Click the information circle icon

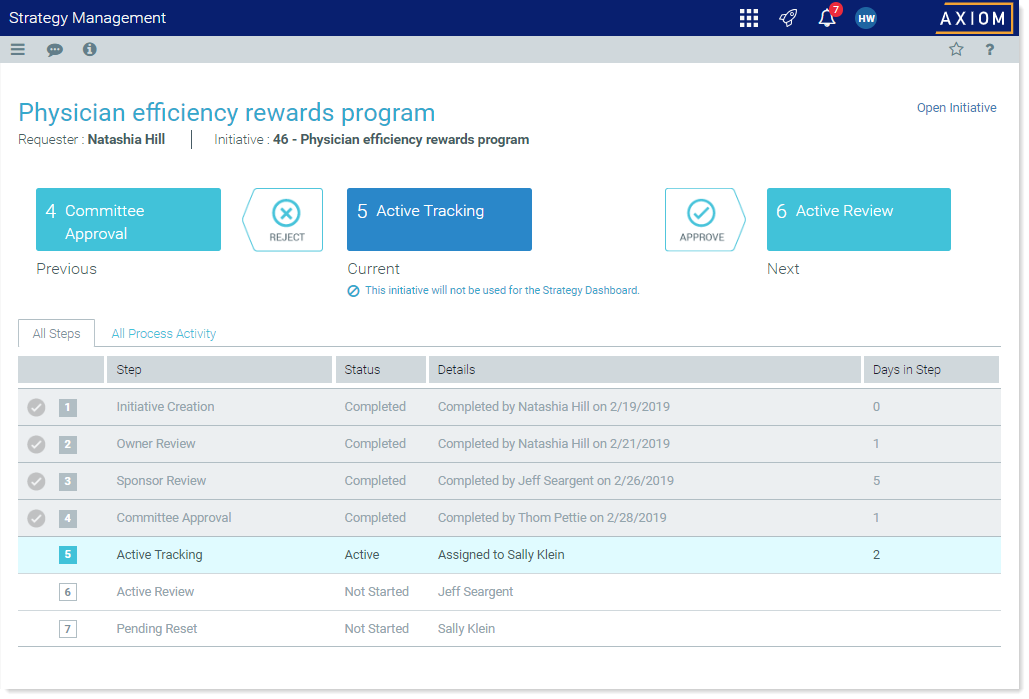pyautogui.click(x=90, y=49)
